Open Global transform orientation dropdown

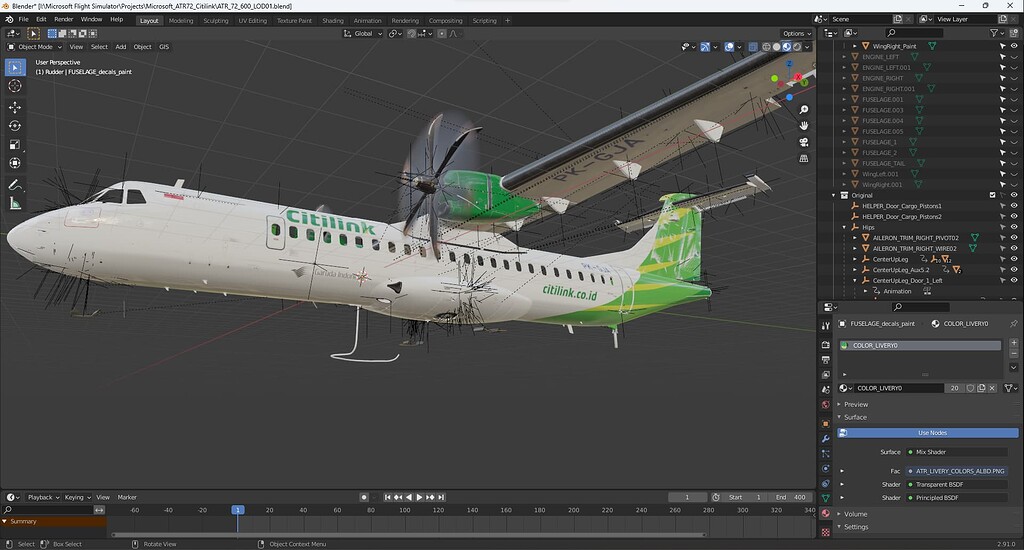click(363, 33)
